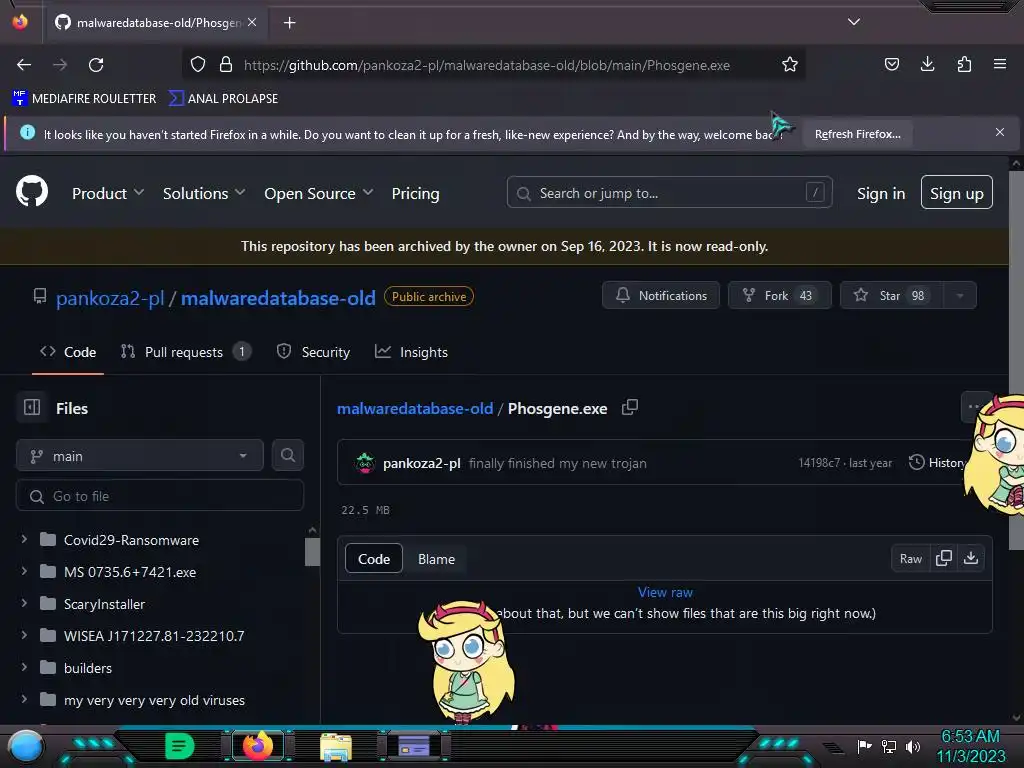Click the volume speaker tray icon
The height and width of the screenshot is (768, 1024).
point(913,746)
